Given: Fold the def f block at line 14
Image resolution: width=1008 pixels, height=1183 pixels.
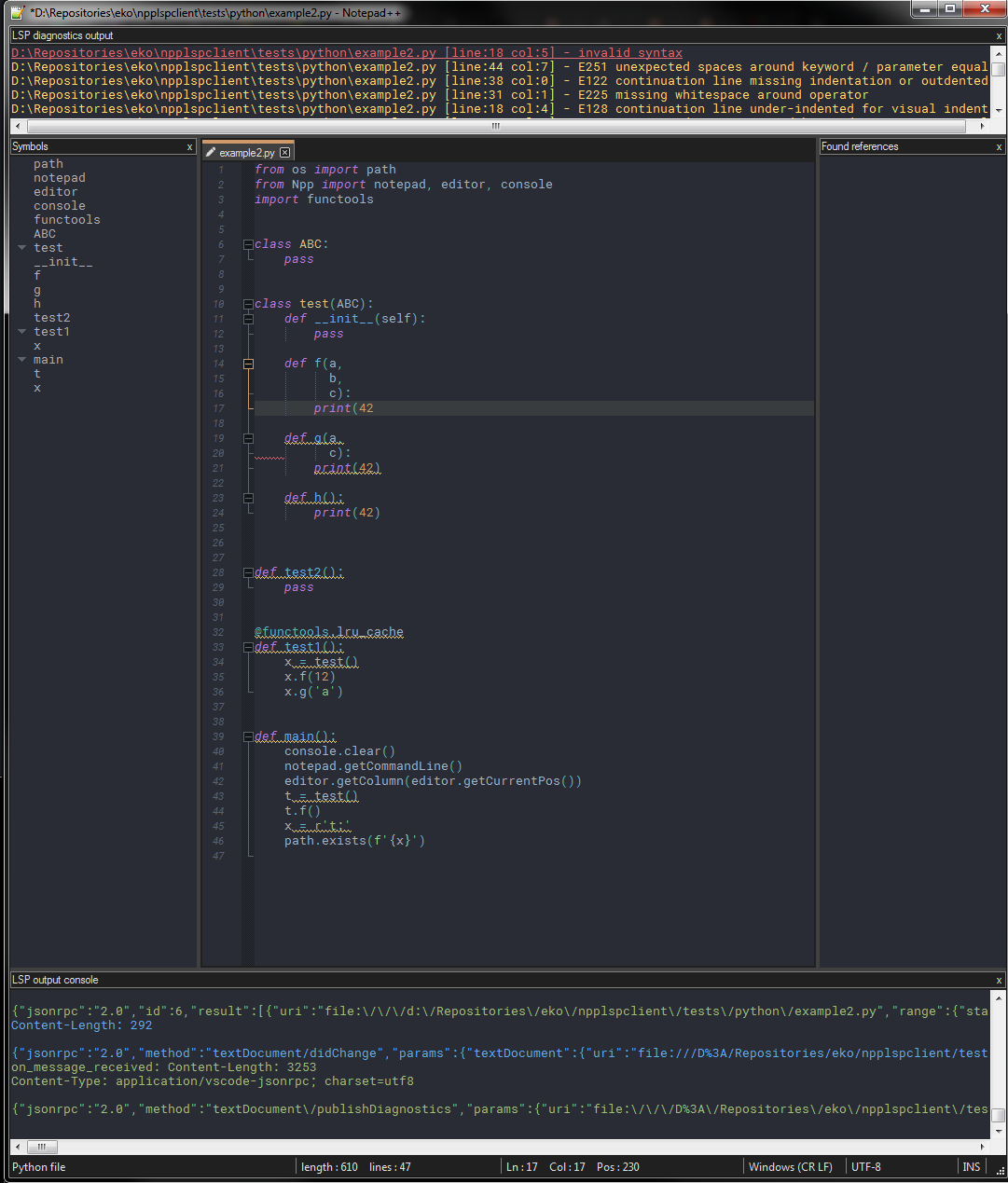Looking at the screenshot, I should (x=248, y=364).
